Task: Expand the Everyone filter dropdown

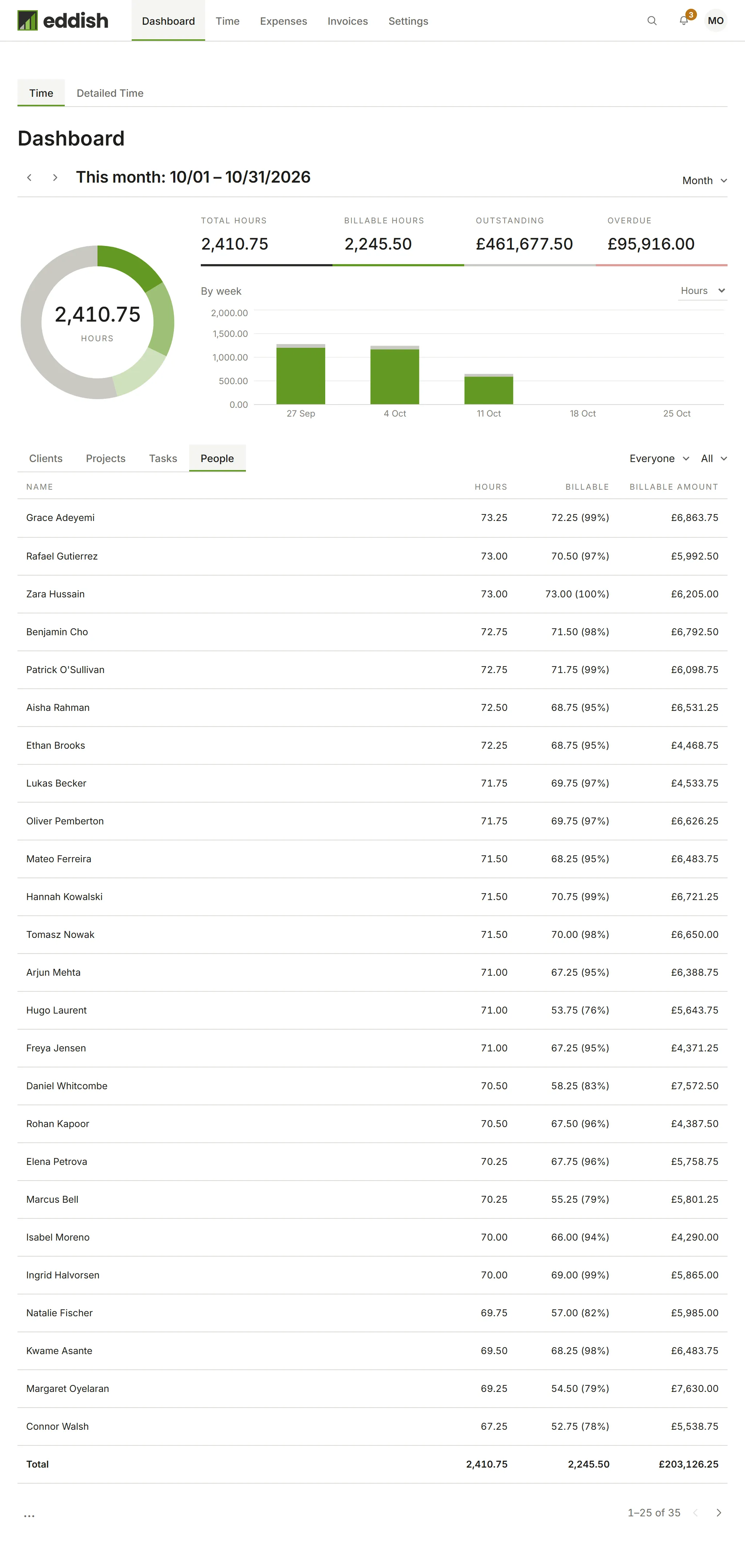Action: [x=659, y=458]
